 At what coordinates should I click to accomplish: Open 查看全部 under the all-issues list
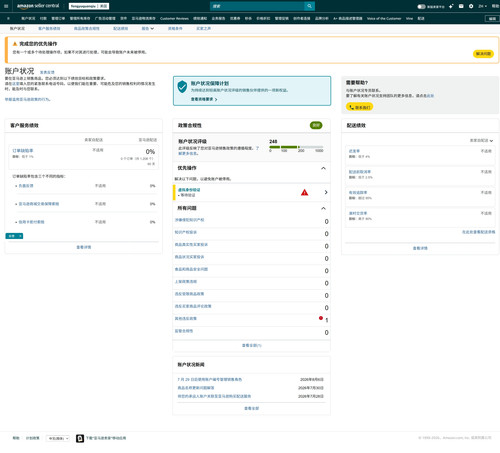pos(252,345)
